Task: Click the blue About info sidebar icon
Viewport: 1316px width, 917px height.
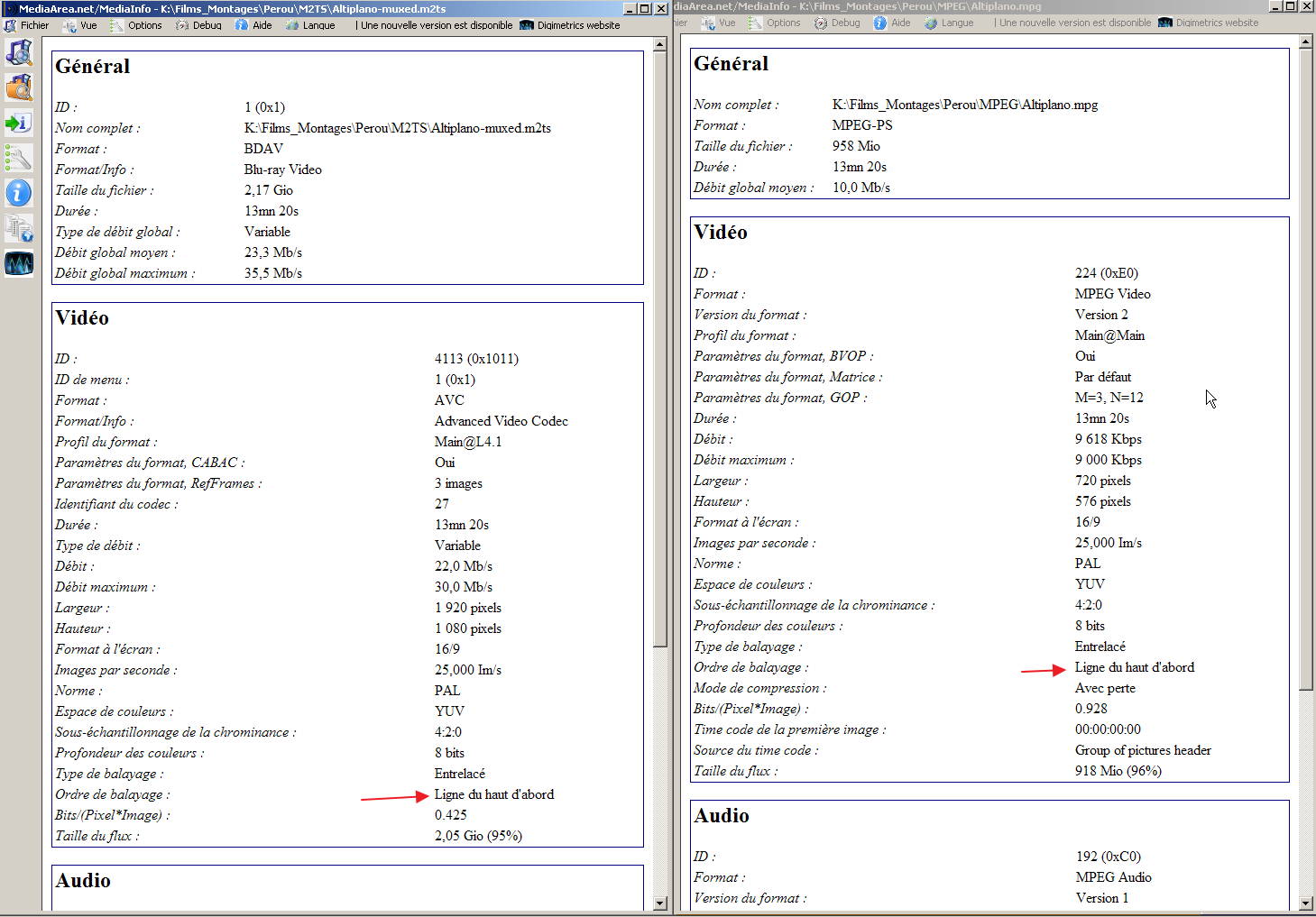Action: [x=19, y=193]
